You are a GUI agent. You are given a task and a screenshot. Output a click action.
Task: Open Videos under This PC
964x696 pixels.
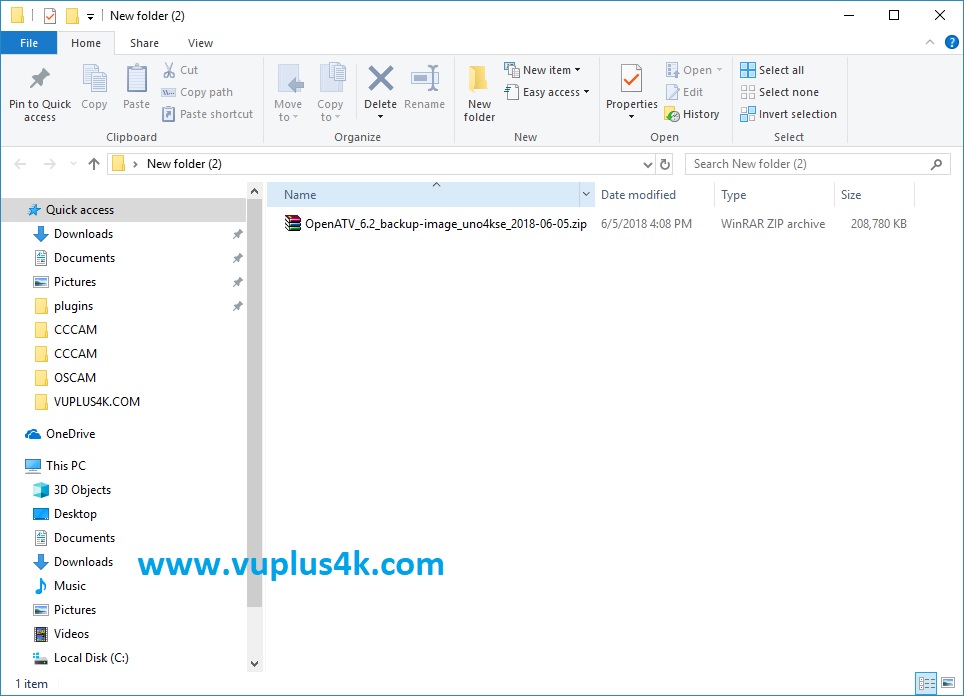[71, 633]
